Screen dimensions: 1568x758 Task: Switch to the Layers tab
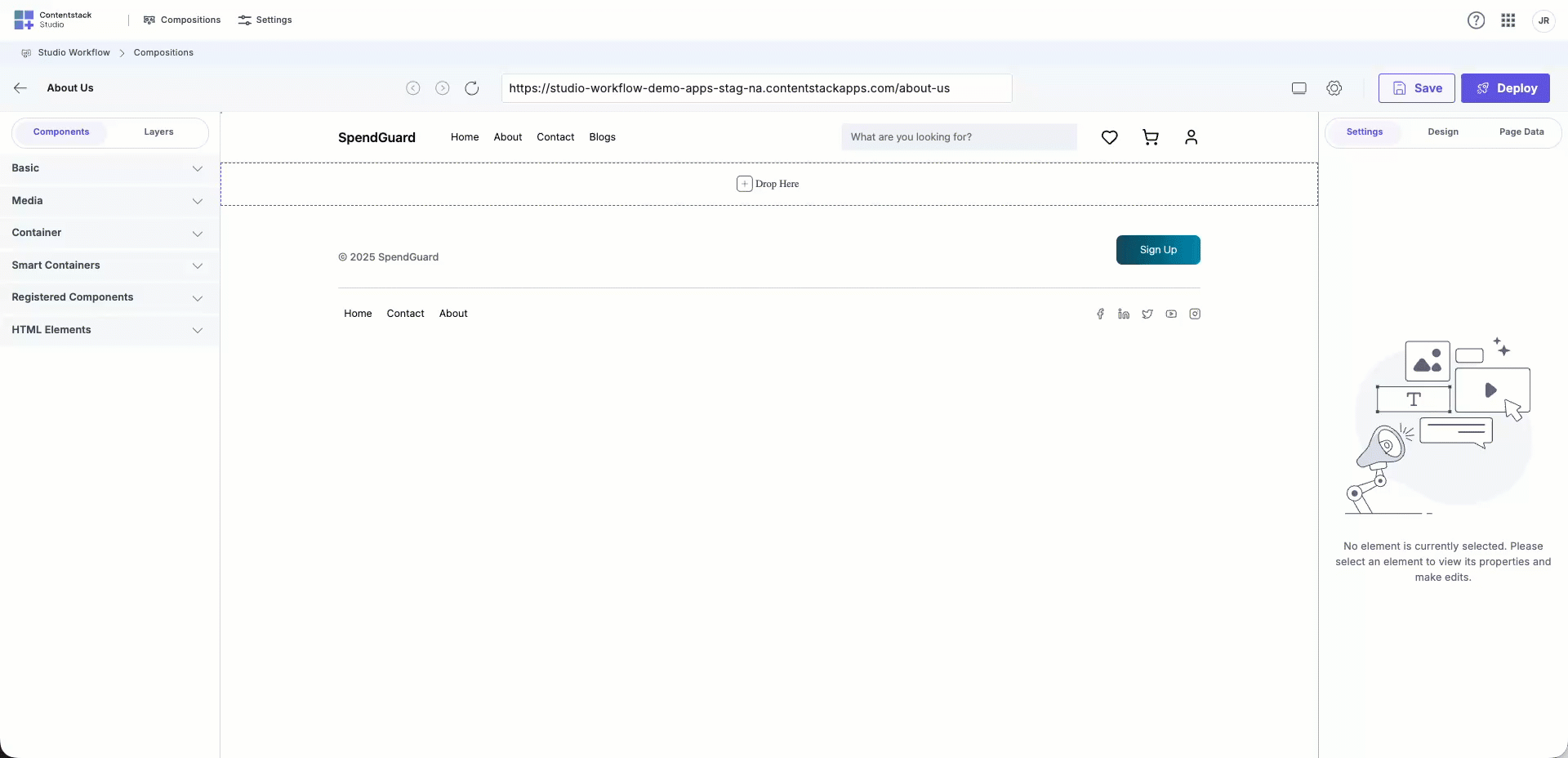[x=158, y=132]
